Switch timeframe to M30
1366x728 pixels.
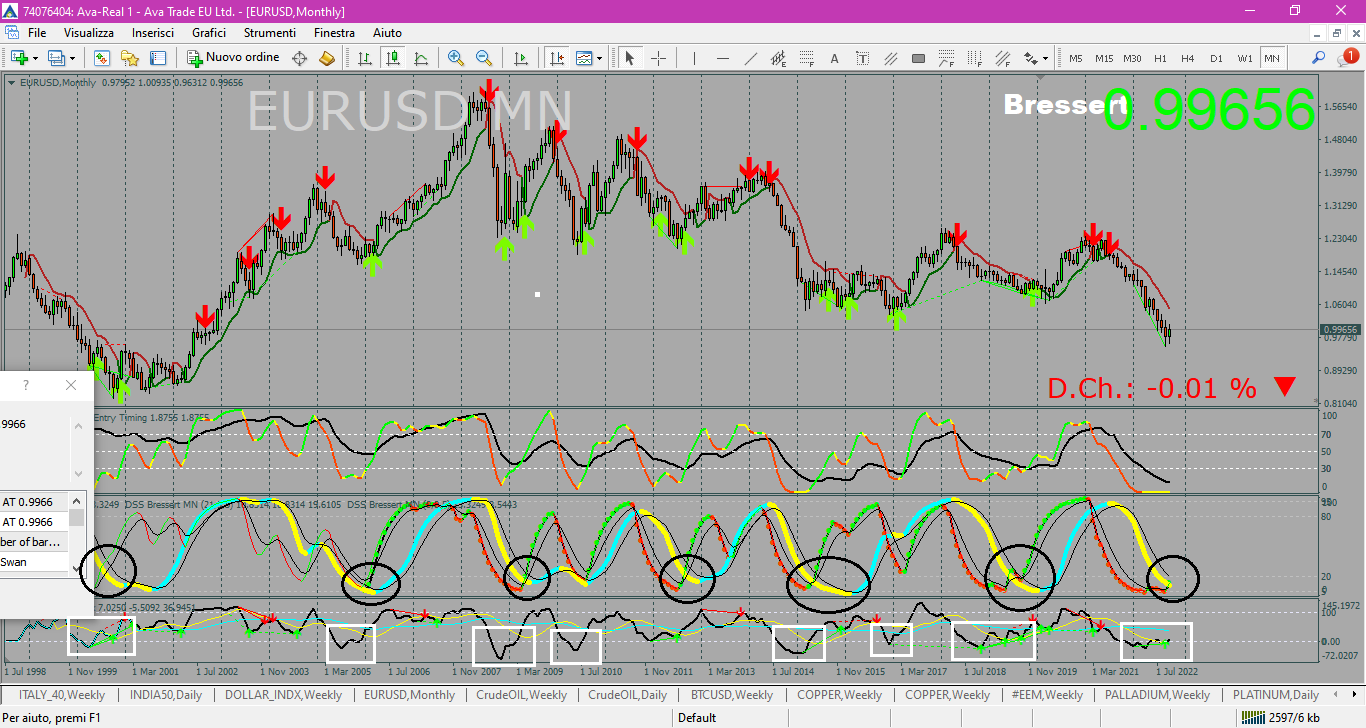pyautogui.click(x=1132, y=58)
